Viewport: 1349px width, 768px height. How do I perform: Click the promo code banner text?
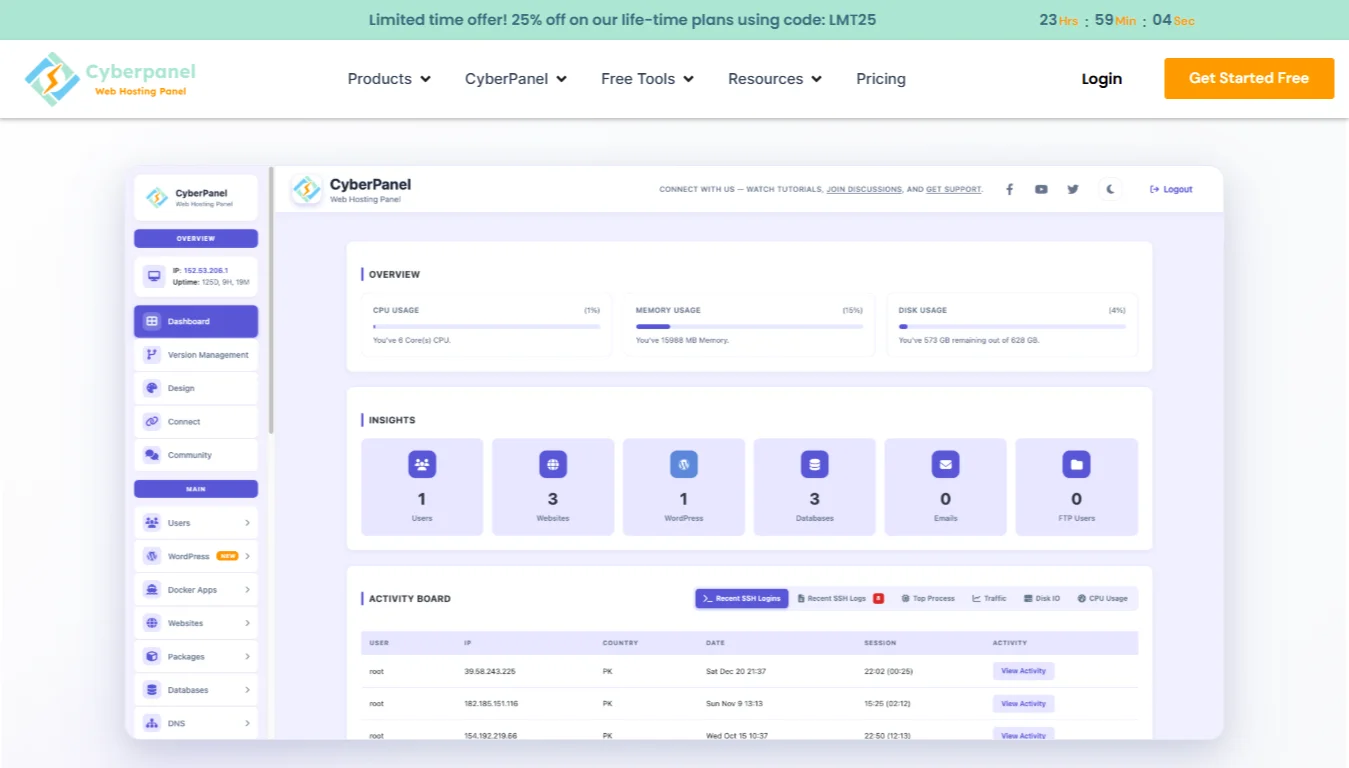pos(622,20)
